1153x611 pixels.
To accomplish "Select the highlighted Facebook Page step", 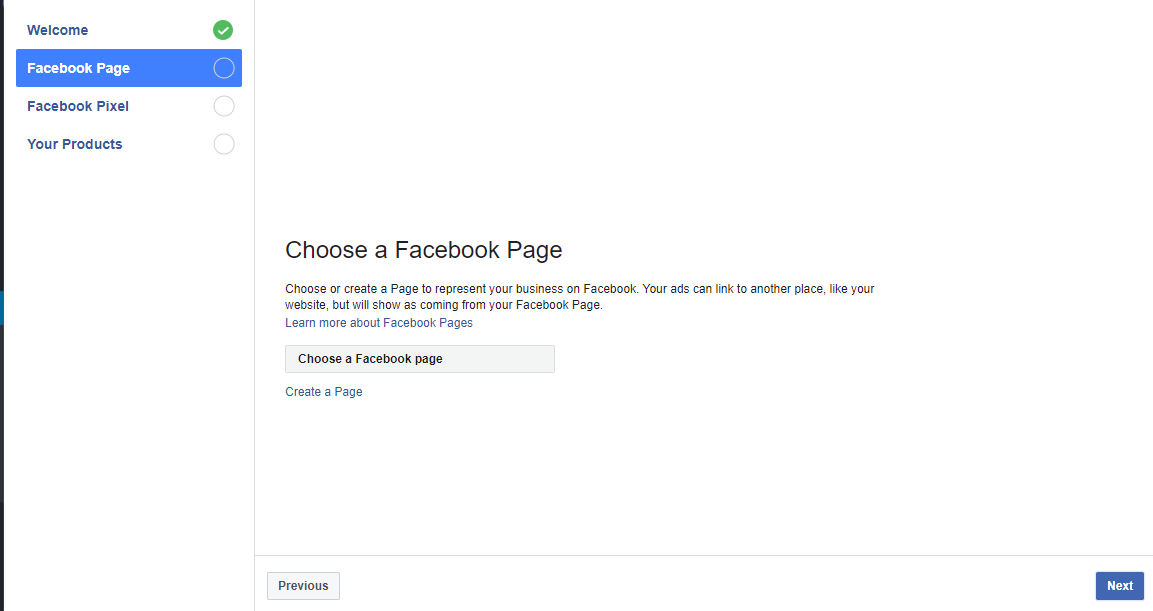I will click(129, 68).
